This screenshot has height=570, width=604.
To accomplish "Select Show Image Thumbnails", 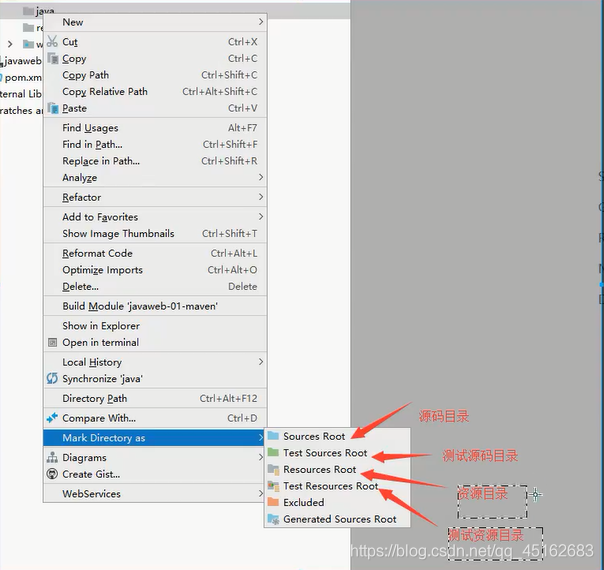I will point(155,233).
